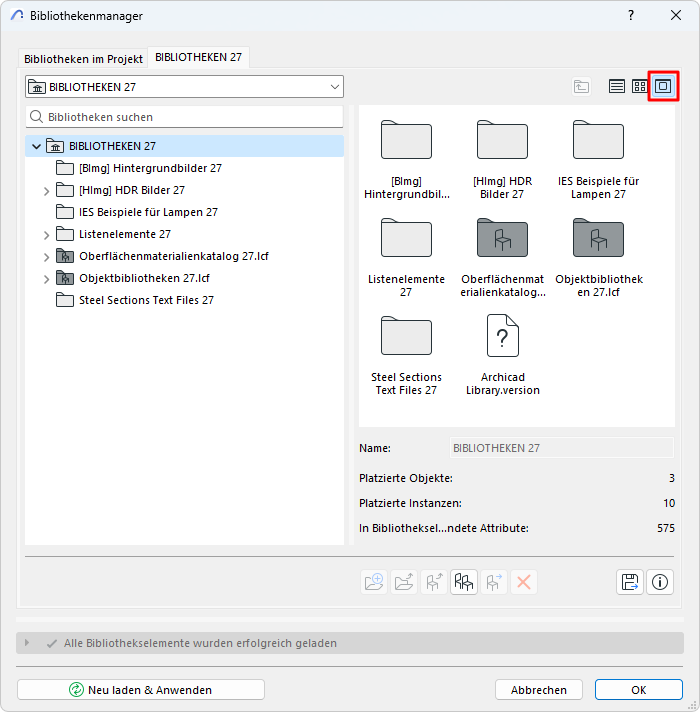Expand the library load status bar
Viewport: 700px width, 712px height.
coord(27,643)
